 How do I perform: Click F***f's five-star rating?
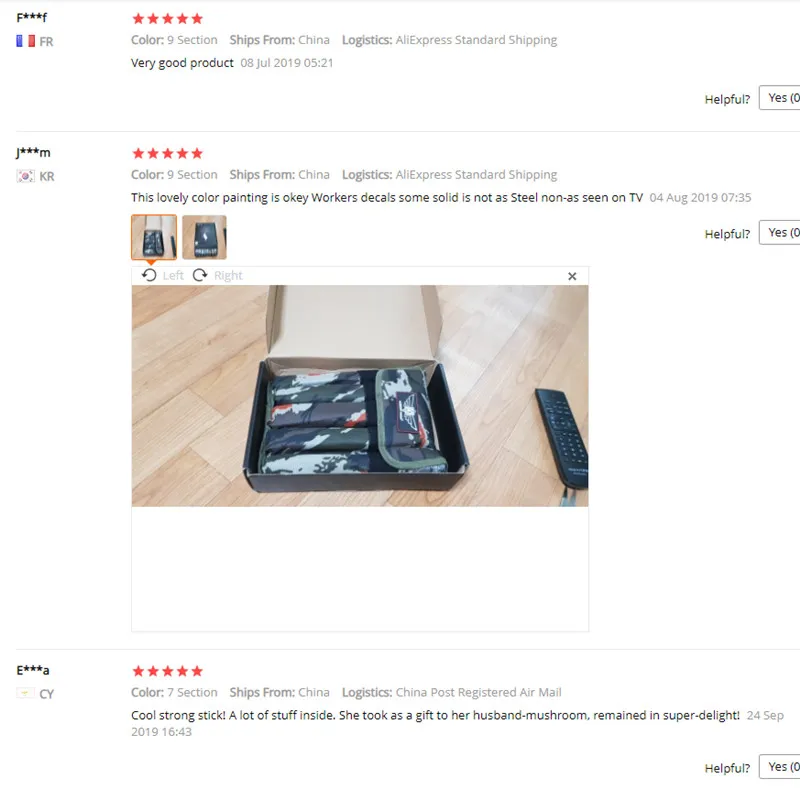coord(167,19)
